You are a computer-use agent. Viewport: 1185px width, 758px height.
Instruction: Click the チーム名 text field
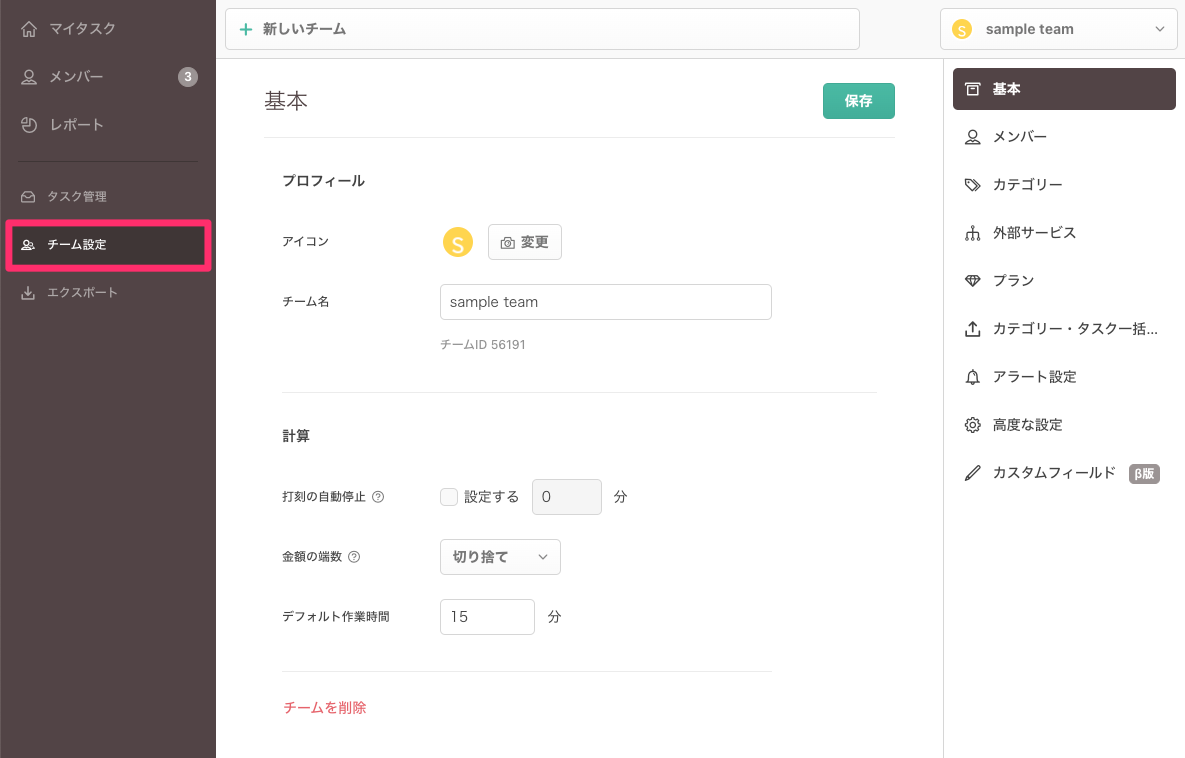(x=605, y=302)
